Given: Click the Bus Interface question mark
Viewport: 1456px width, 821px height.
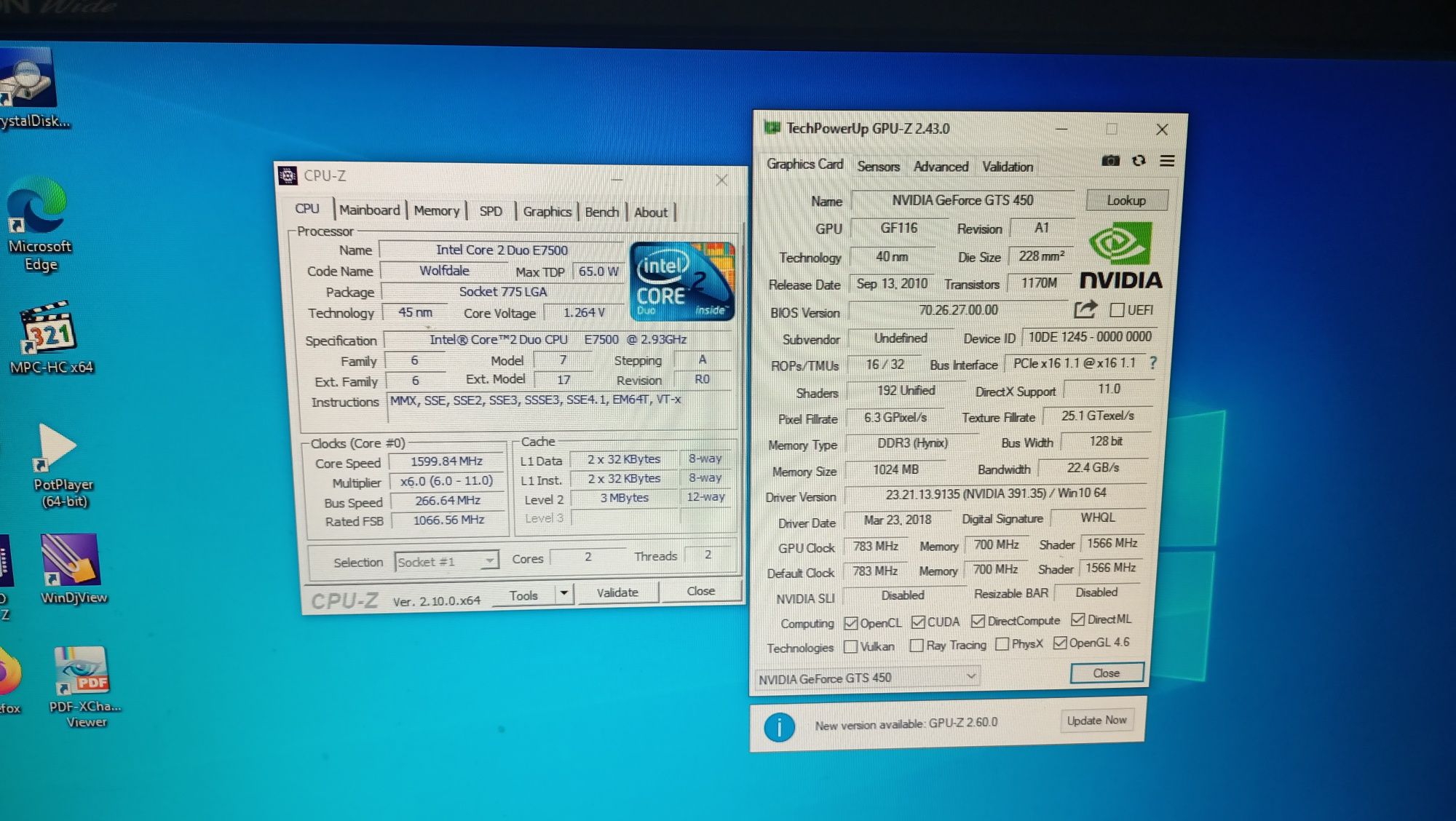Looking at the screenshot, I should [x=1153, y=362].
